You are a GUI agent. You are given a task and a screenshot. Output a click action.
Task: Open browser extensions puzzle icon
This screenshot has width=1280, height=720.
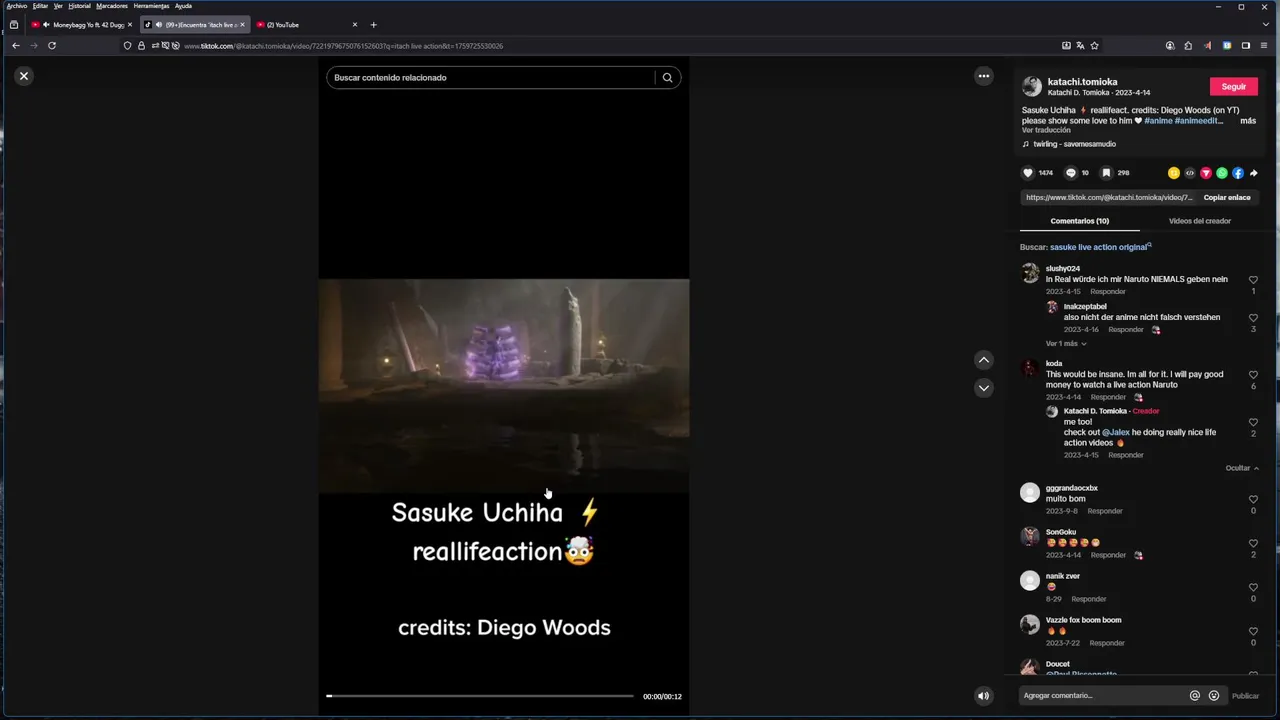(x=1188, y=45)
